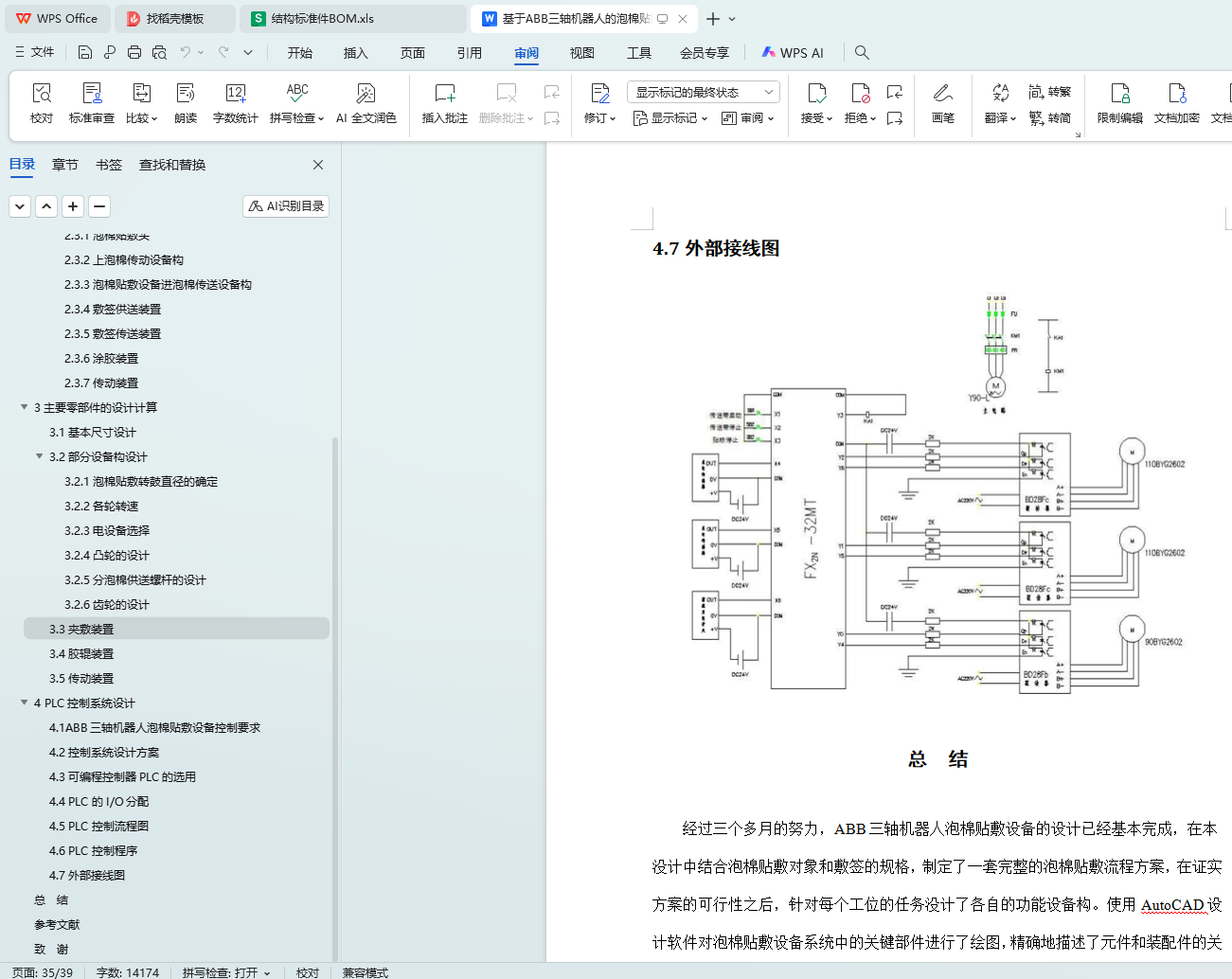The height and width of the screenshot is (979, 1232).
Task: Convert text with 转简 button
Action: point(1050,118)
